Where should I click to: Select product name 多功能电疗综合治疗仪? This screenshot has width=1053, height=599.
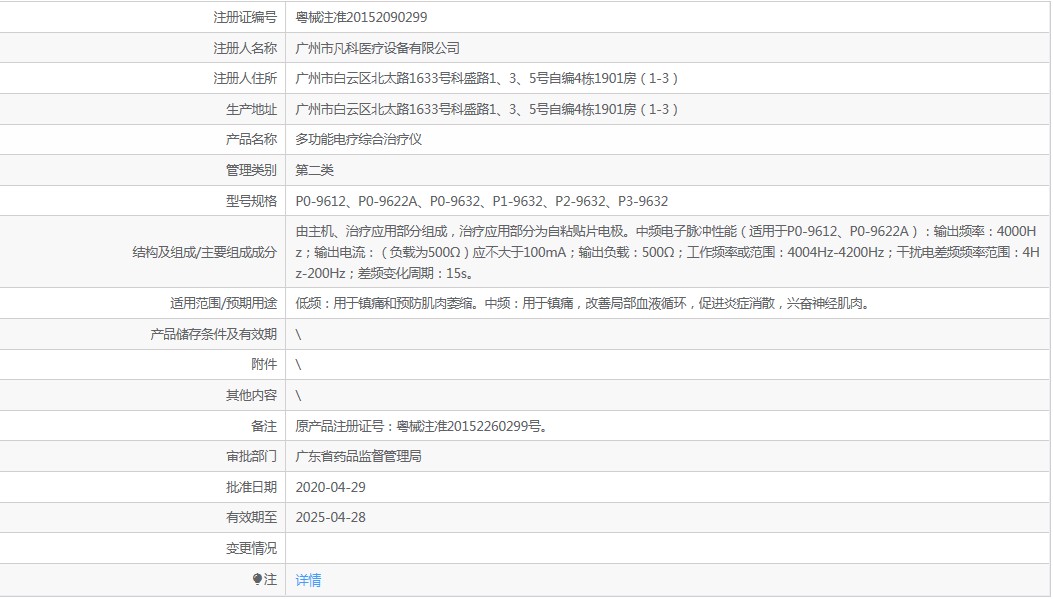(359, 140)
